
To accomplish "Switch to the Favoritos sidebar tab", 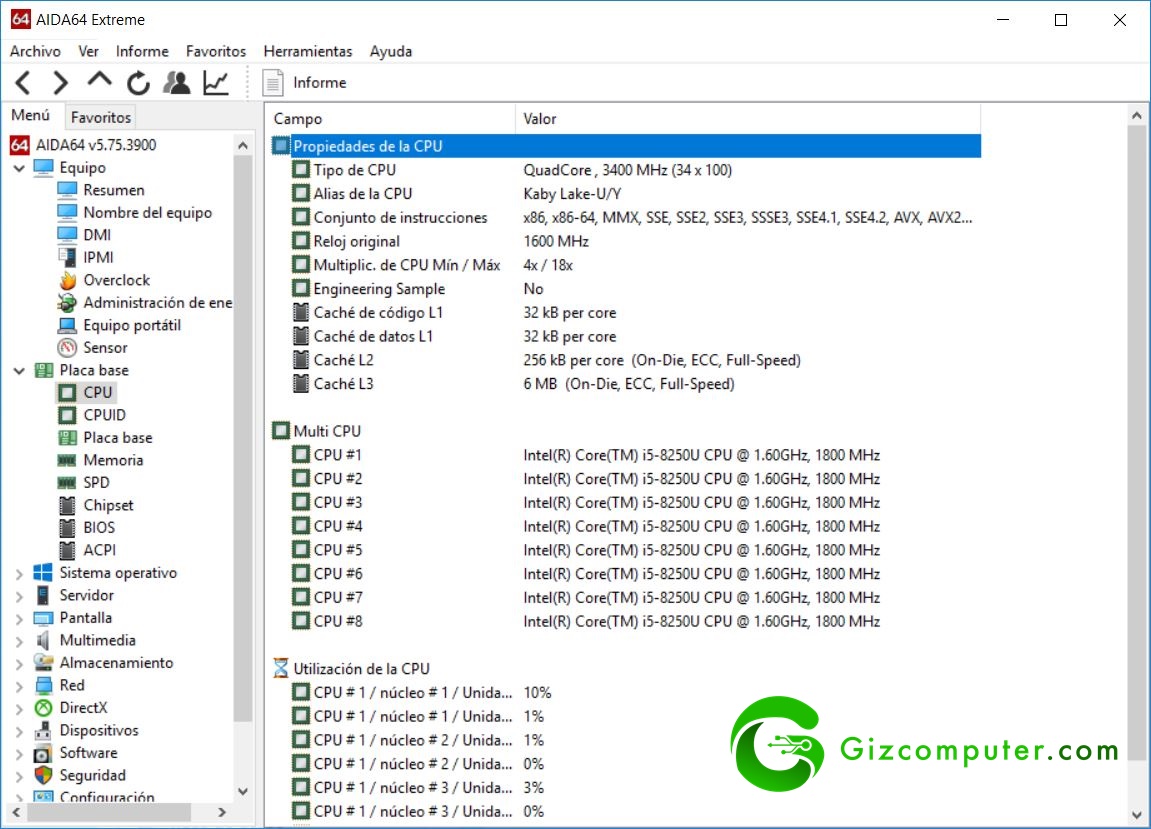I will [x=101, y=117].
